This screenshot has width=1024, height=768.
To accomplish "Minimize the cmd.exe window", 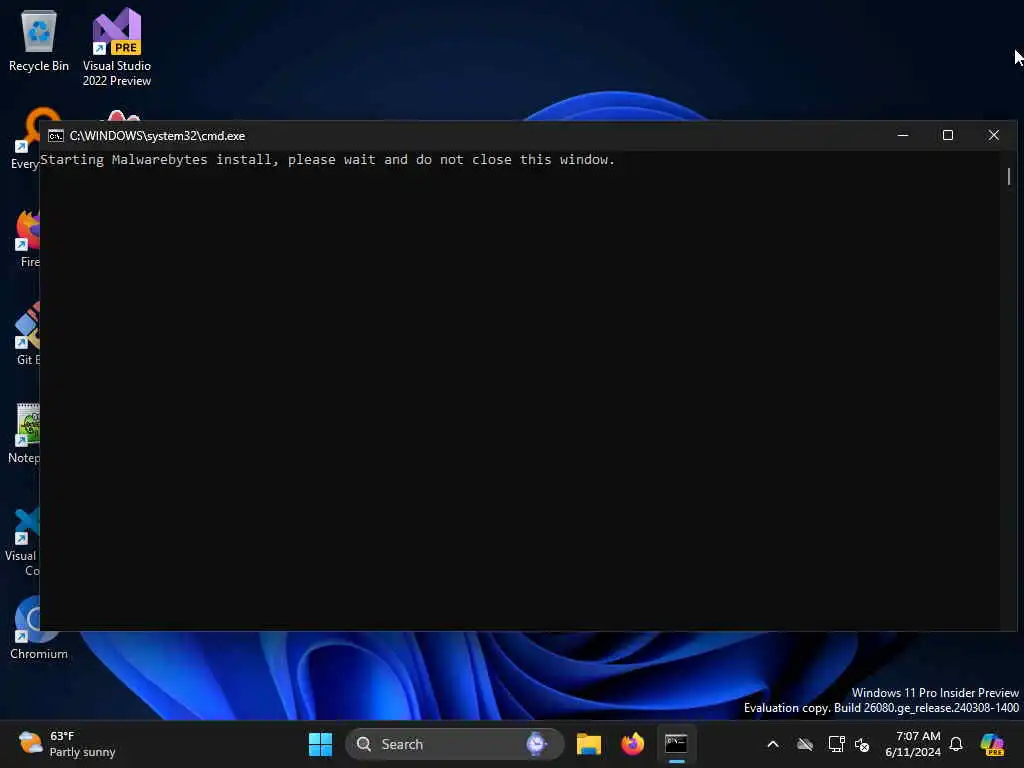I will (903, 135).
